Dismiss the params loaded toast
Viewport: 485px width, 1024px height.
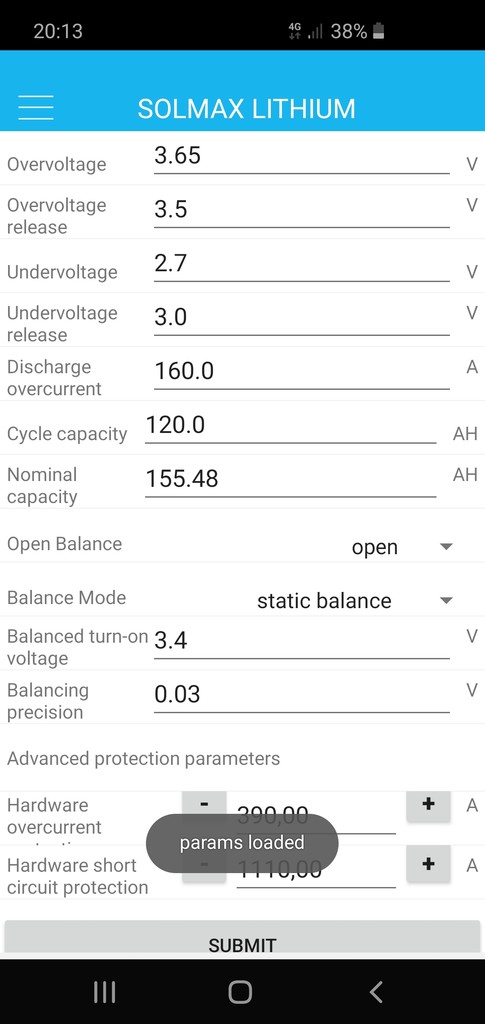click(x=242, y=843)
